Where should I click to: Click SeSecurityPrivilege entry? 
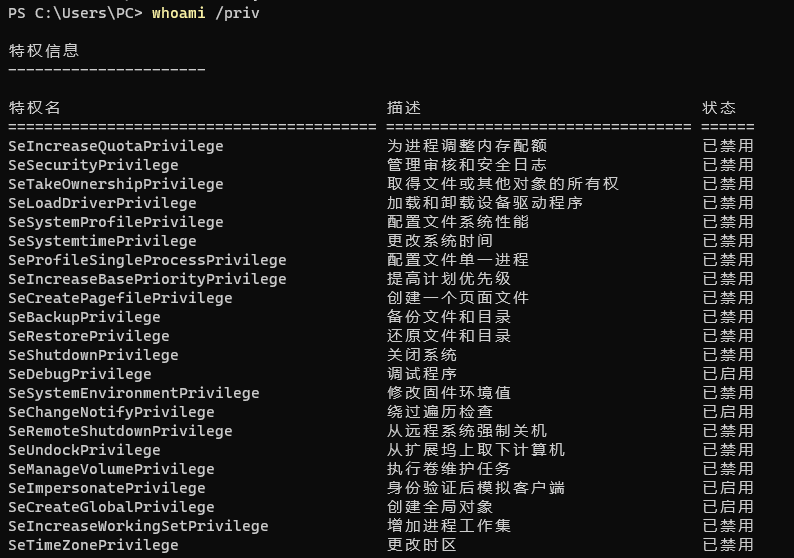[93, 165]
